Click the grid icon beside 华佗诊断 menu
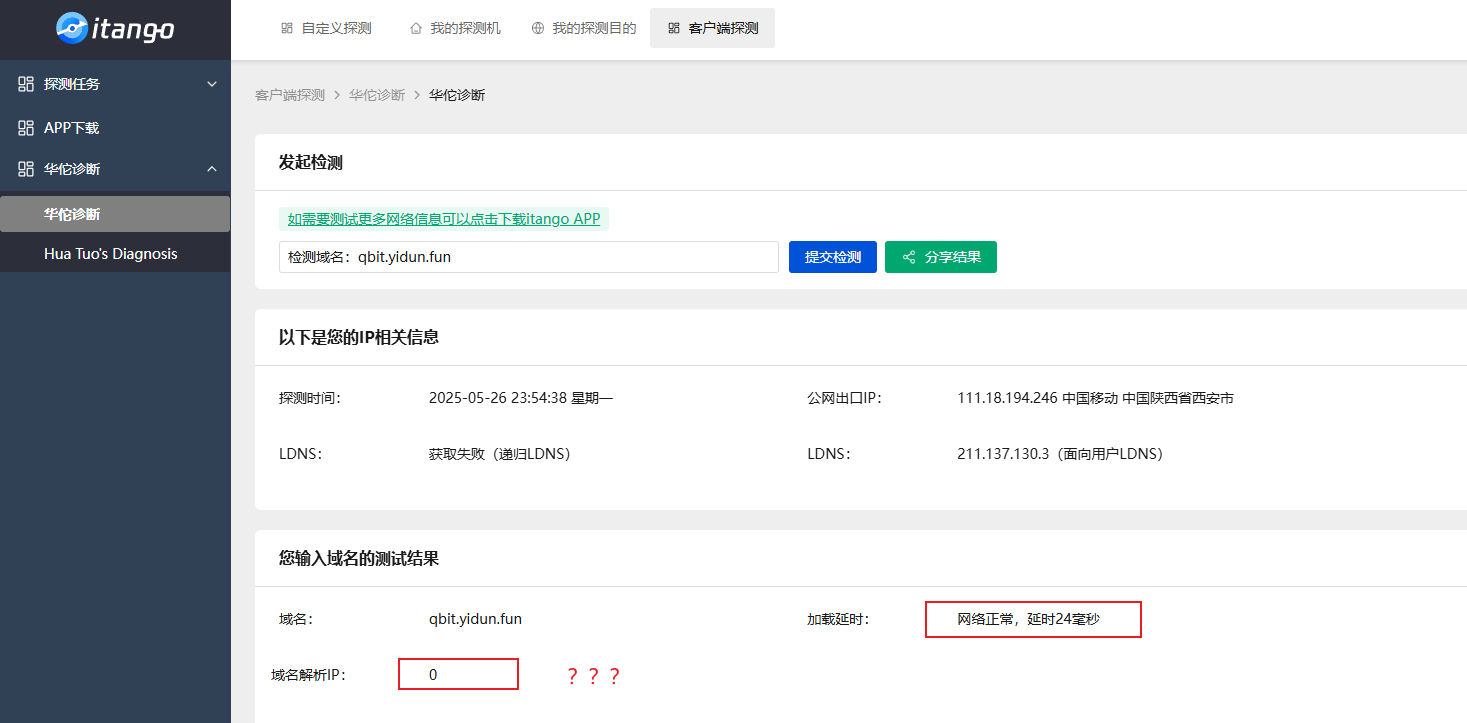 click(x=26, y=169)
